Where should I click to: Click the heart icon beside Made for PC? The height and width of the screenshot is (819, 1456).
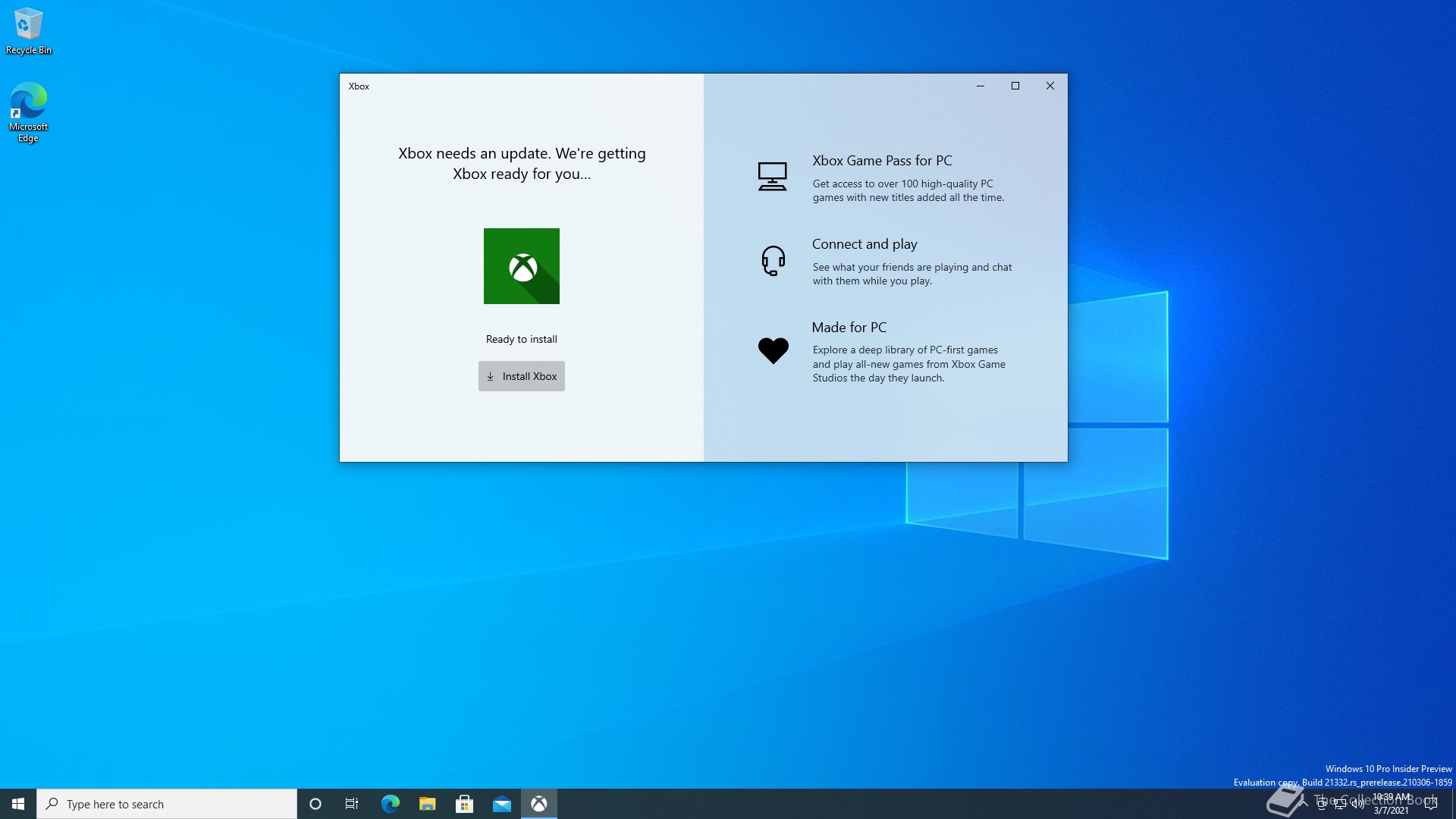point(773,350)
